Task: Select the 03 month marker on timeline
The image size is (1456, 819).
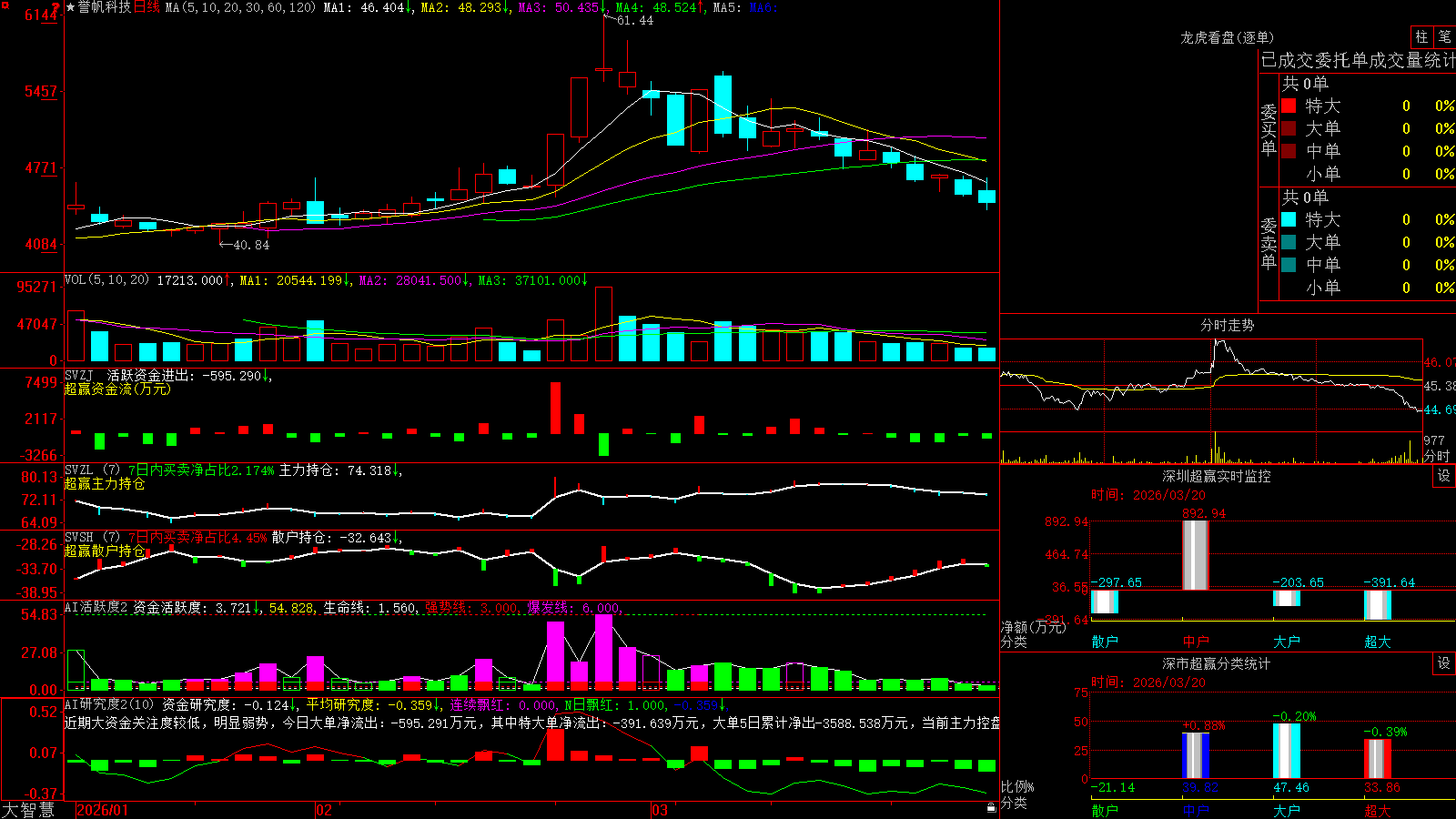Action: [660, 810]
